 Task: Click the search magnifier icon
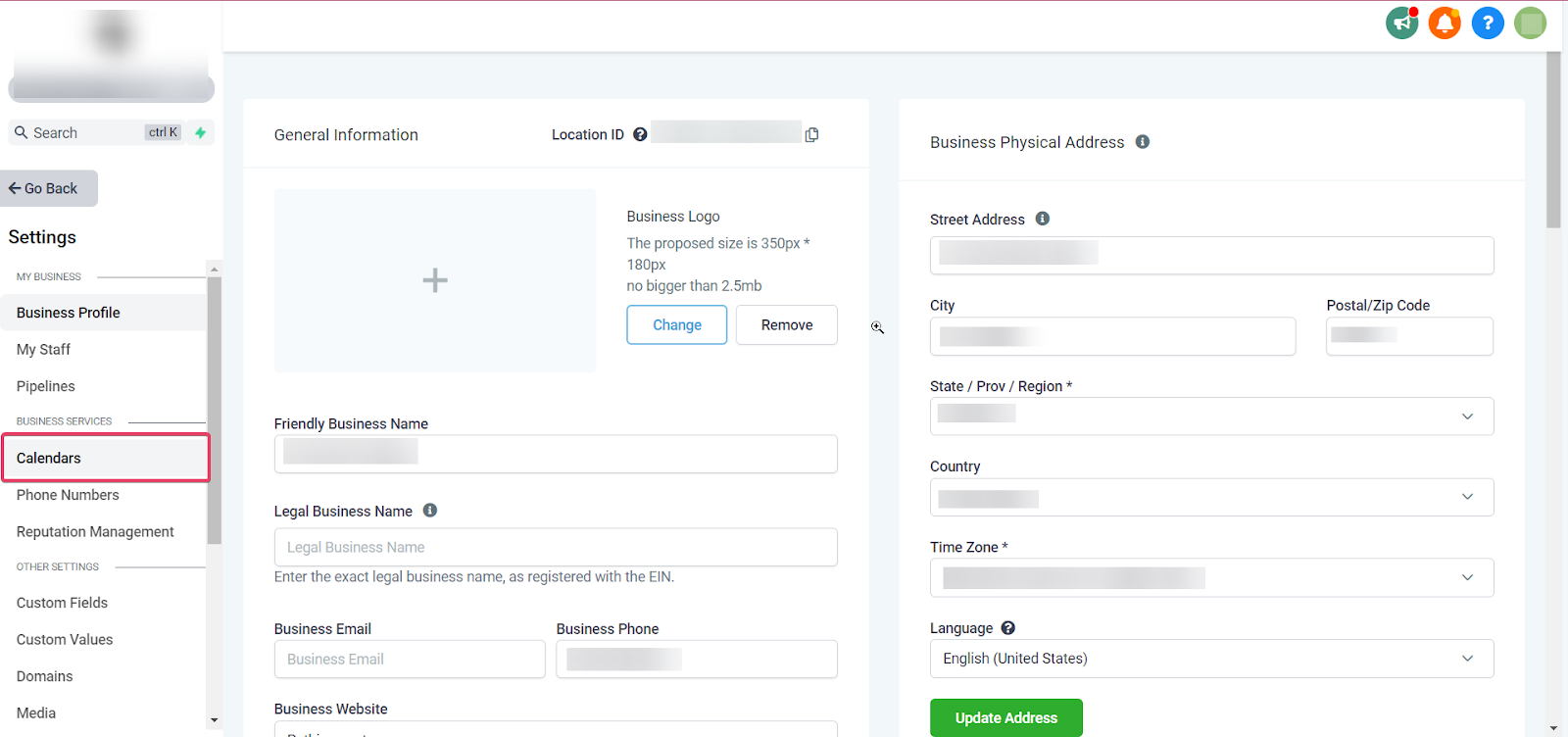click(x=21, y=132)
